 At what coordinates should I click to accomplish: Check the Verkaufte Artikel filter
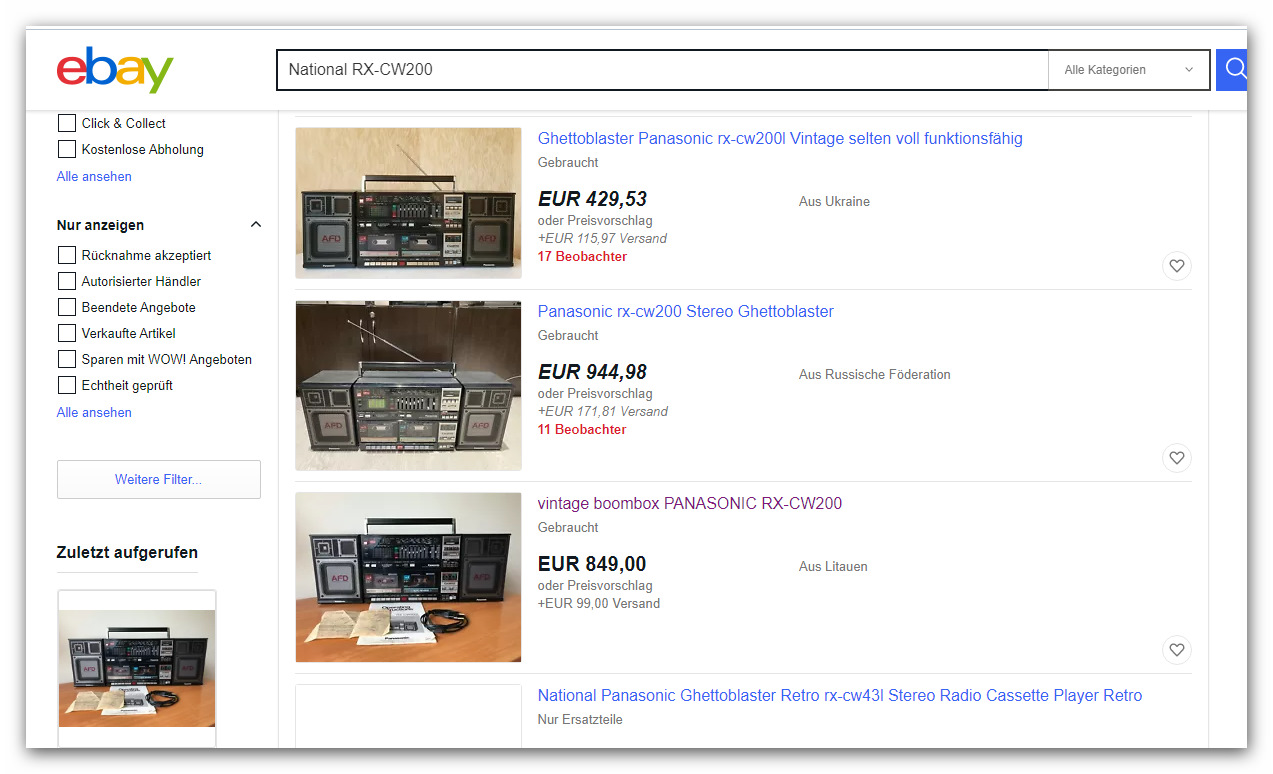67,333
